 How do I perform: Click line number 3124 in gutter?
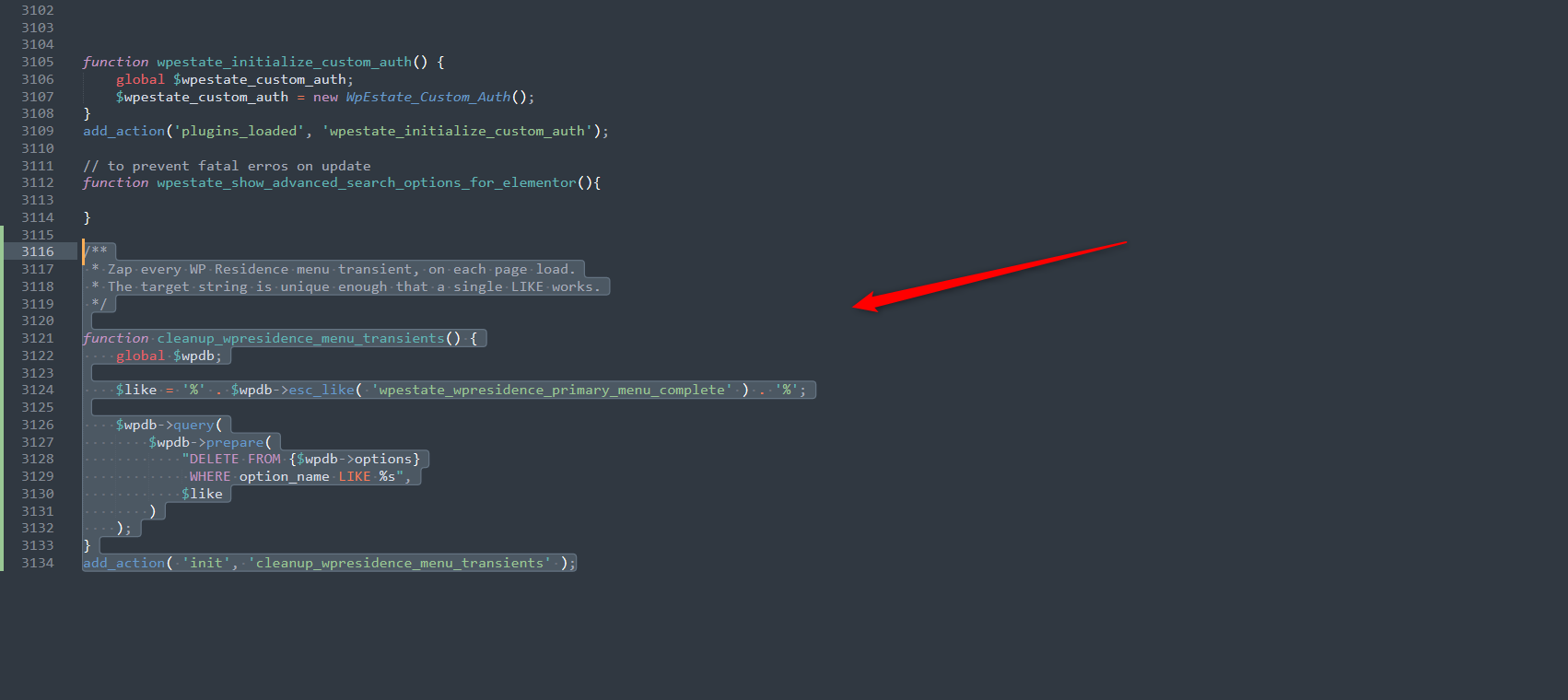pyautogui.click(x=38, y=390)
